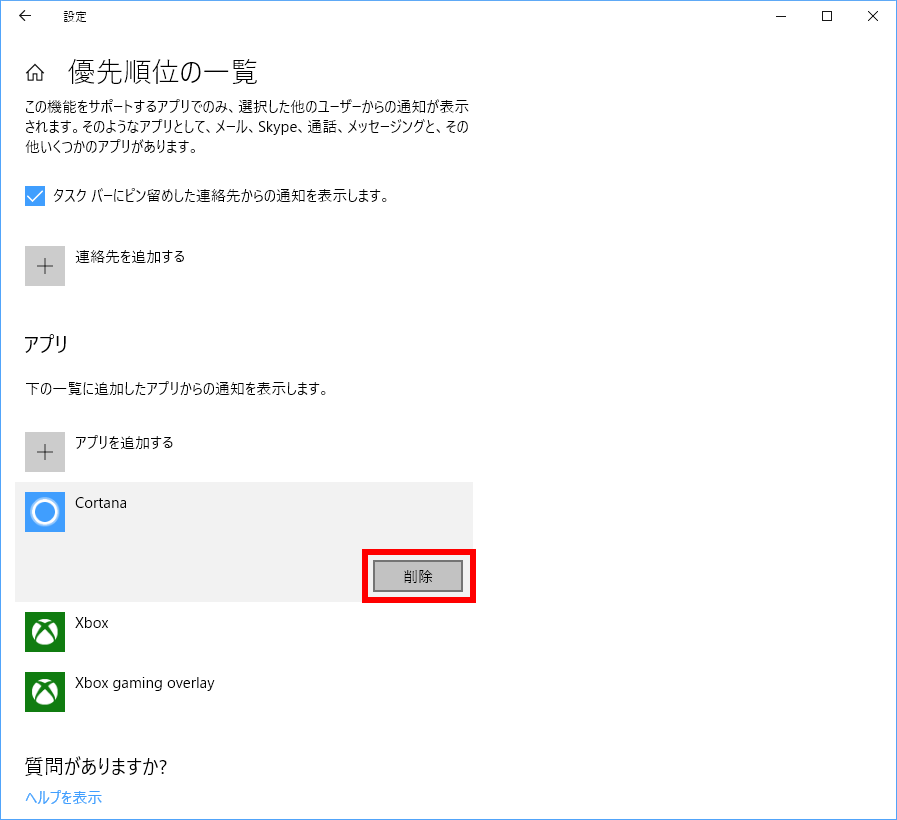This screenshot has width=897, height=820.
Task: Maximize the Settings window
Action: (x=827, y=17)
